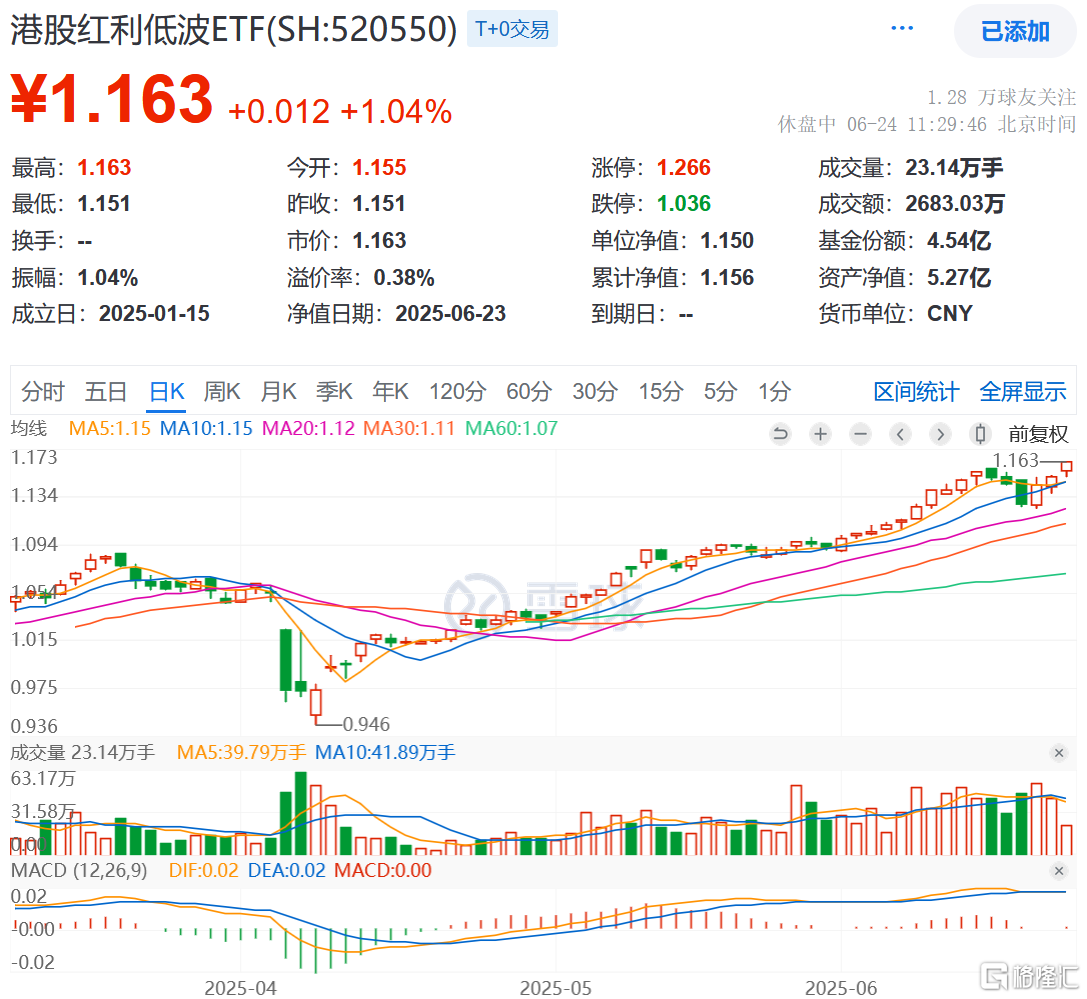Screen dimensions: 1087x999
Task: Move chart right with the next arrow
Action: pyautogui.click(x=940, y=435)
